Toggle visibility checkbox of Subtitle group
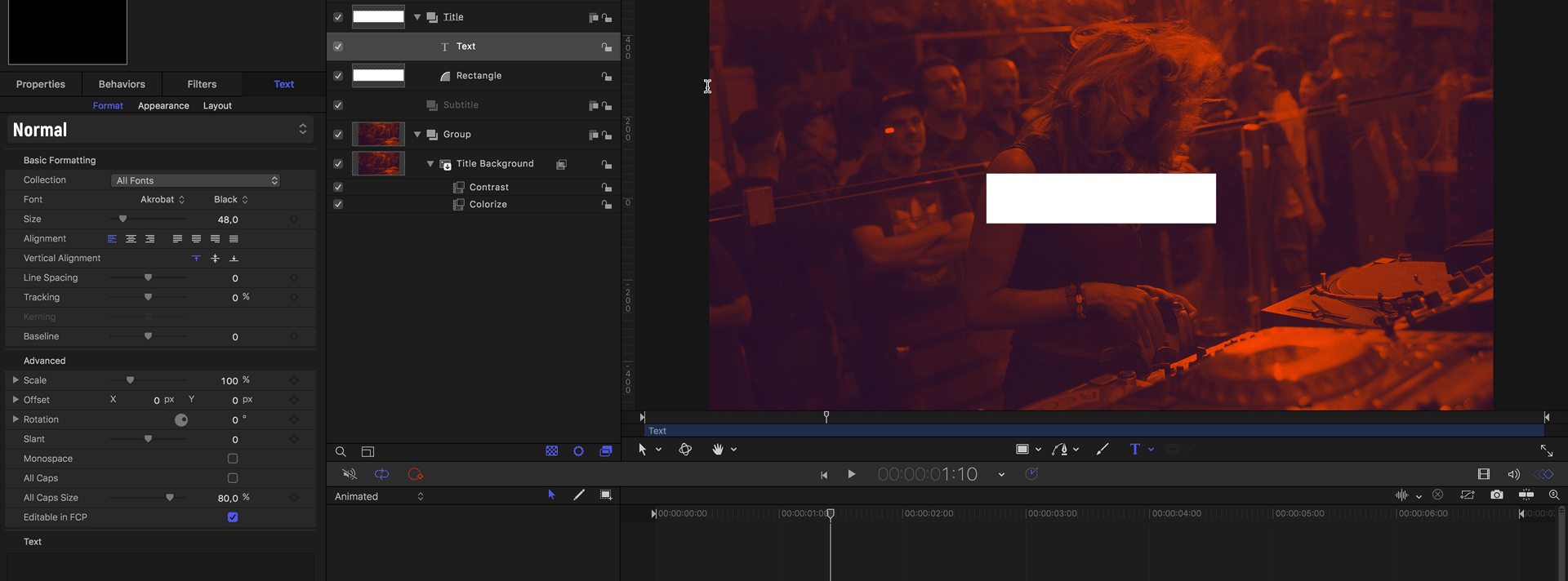1568x581 pixels. coord(338,105)
